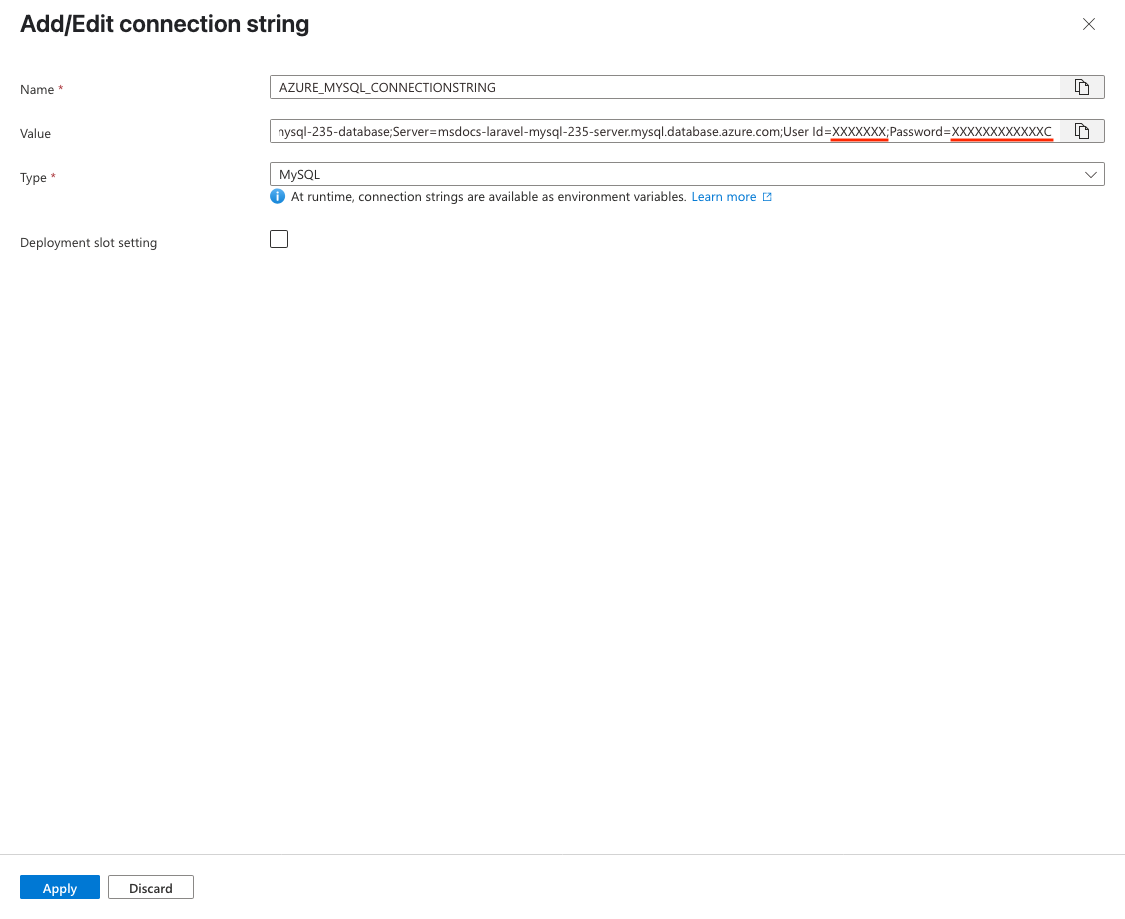The height and width of the screenshot is (919, 1125).
Task: Open the Type dropdown showing MySQL
Action: pyautogui.click(x=686, y=173)
